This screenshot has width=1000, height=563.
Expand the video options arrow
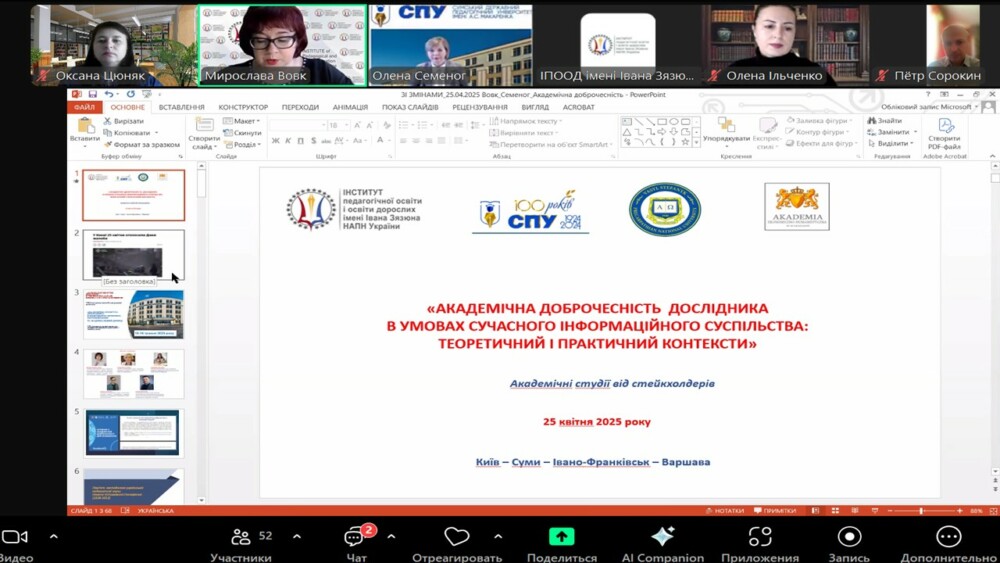[54, 536]
